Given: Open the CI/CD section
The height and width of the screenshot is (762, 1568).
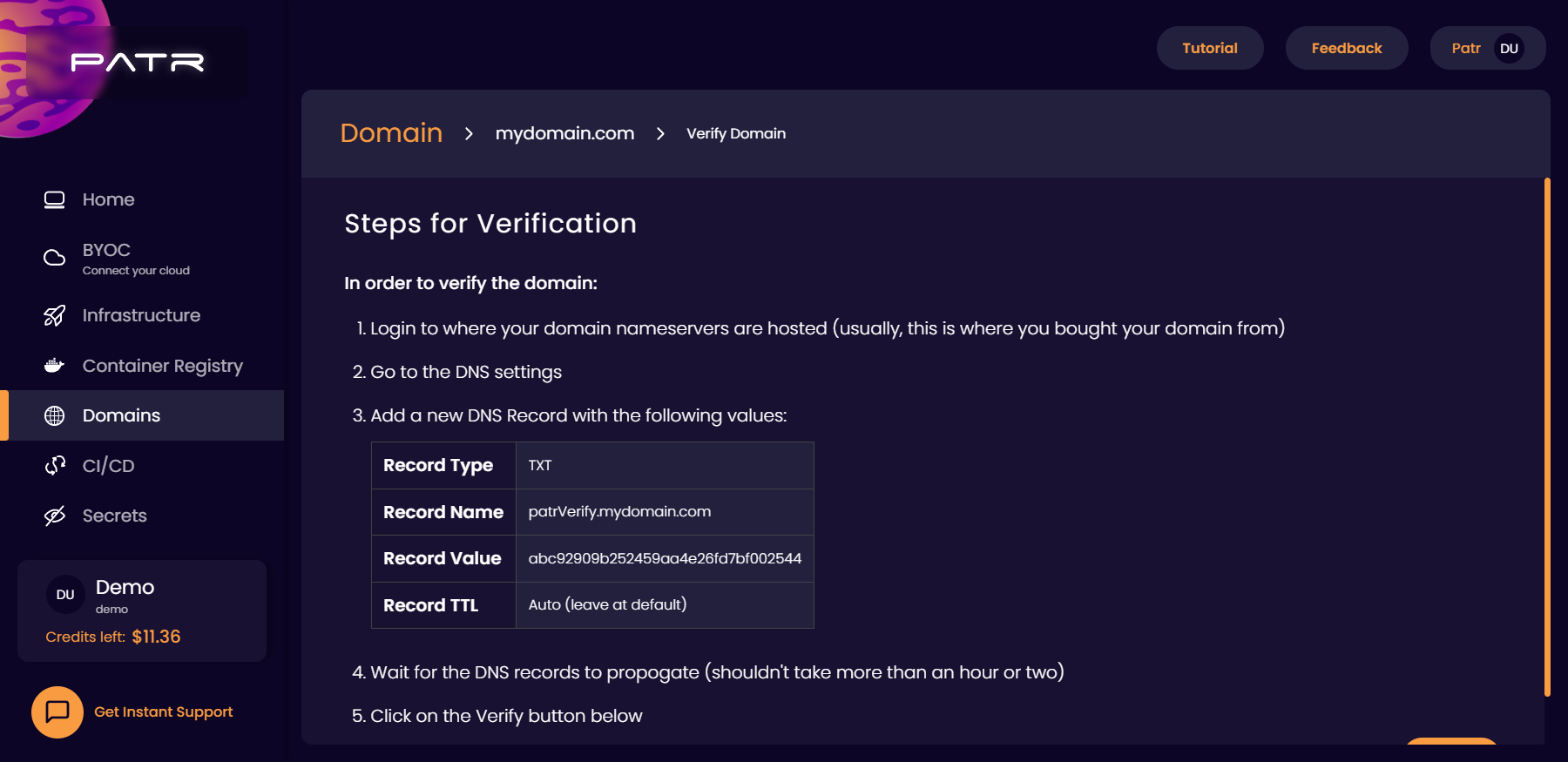Looking at the screenshot, I should [x=142, y=466].
